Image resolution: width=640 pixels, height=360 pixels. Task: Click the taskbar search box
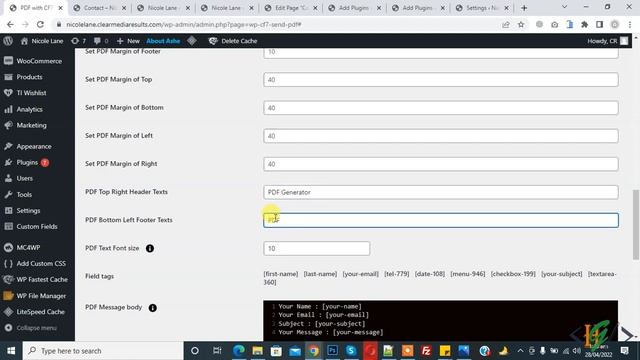[102, 351]
